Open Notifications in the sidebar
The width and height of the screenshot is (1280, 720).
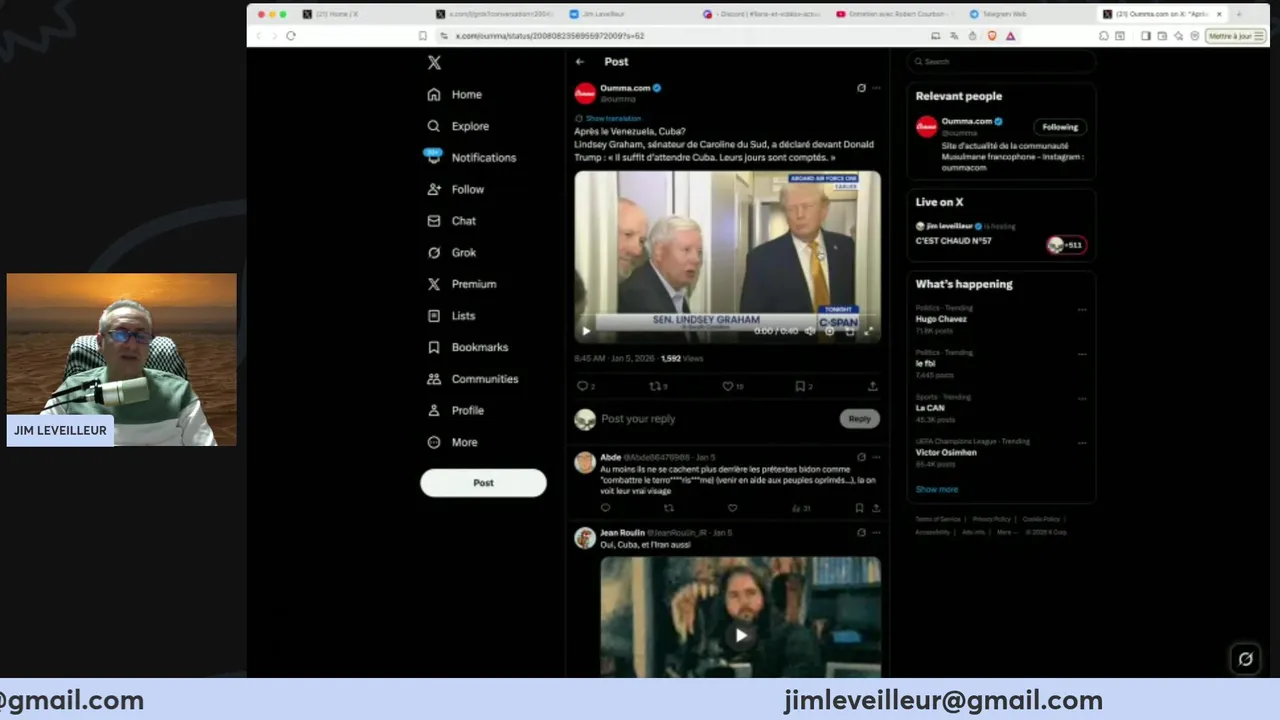click(471, 157)
